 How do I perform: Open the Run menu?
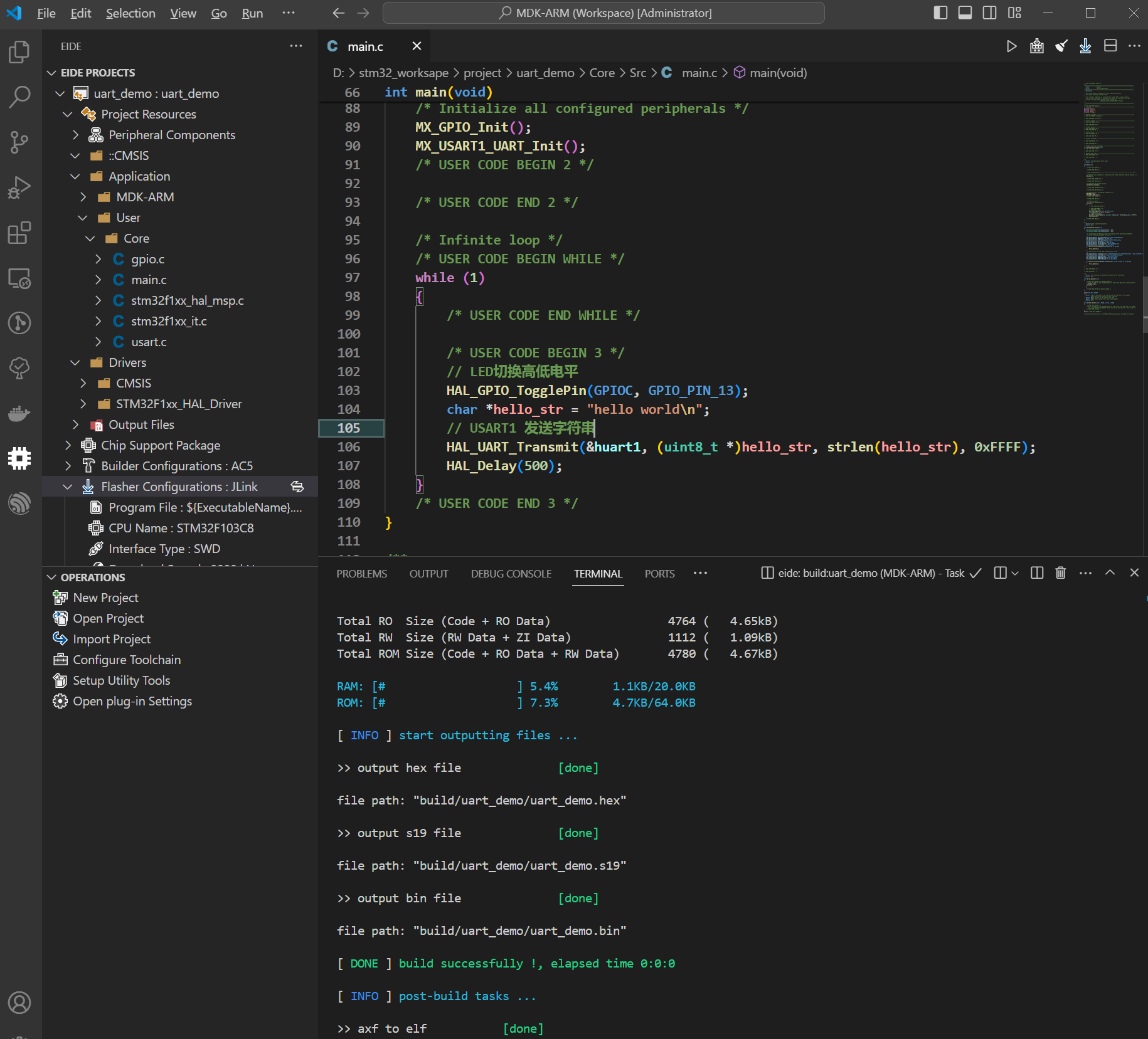point(252,13)
